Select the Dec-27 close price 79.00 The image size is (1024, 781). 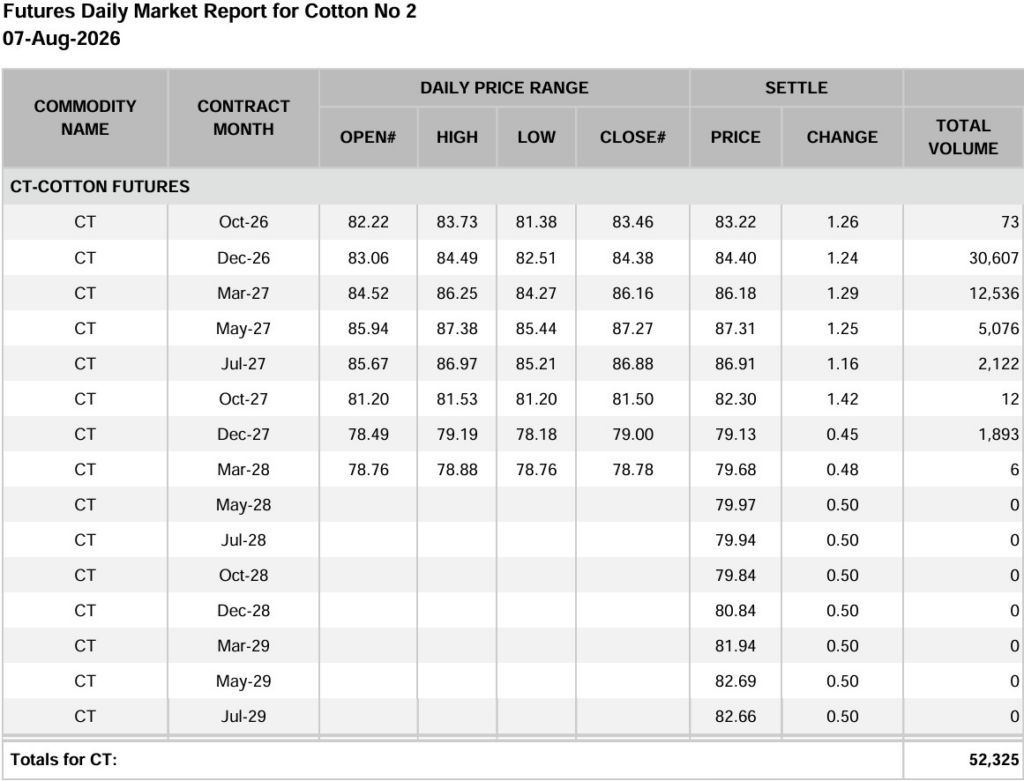[x=633, y=434]
